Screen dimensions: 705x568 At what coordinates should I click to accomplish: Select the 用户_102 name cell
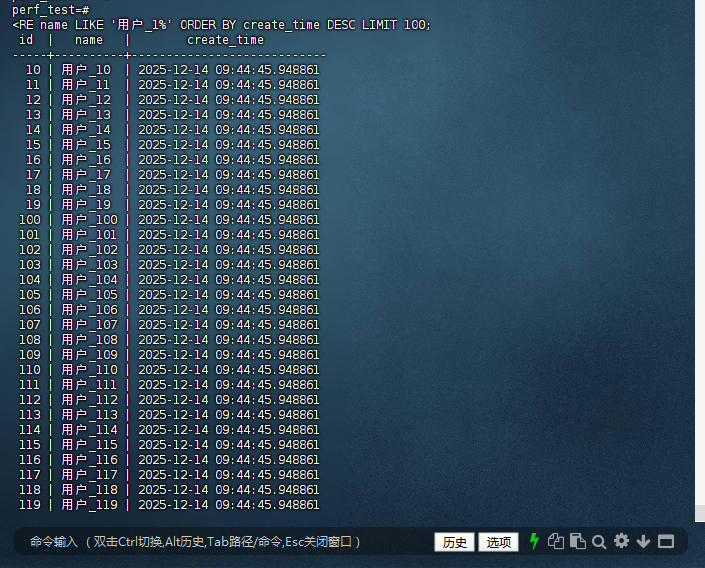[89, 250]
